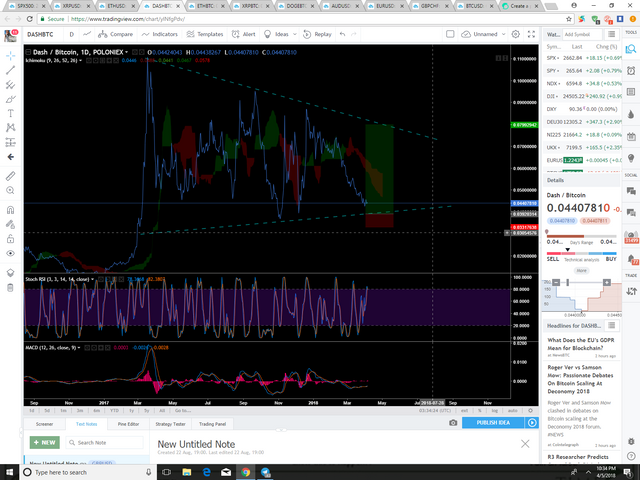Open MACD indicator dropdown arrow
Image resolution: width=640 pixels, height=480 pixels.
pyautogui.click(x=79, y=348)
